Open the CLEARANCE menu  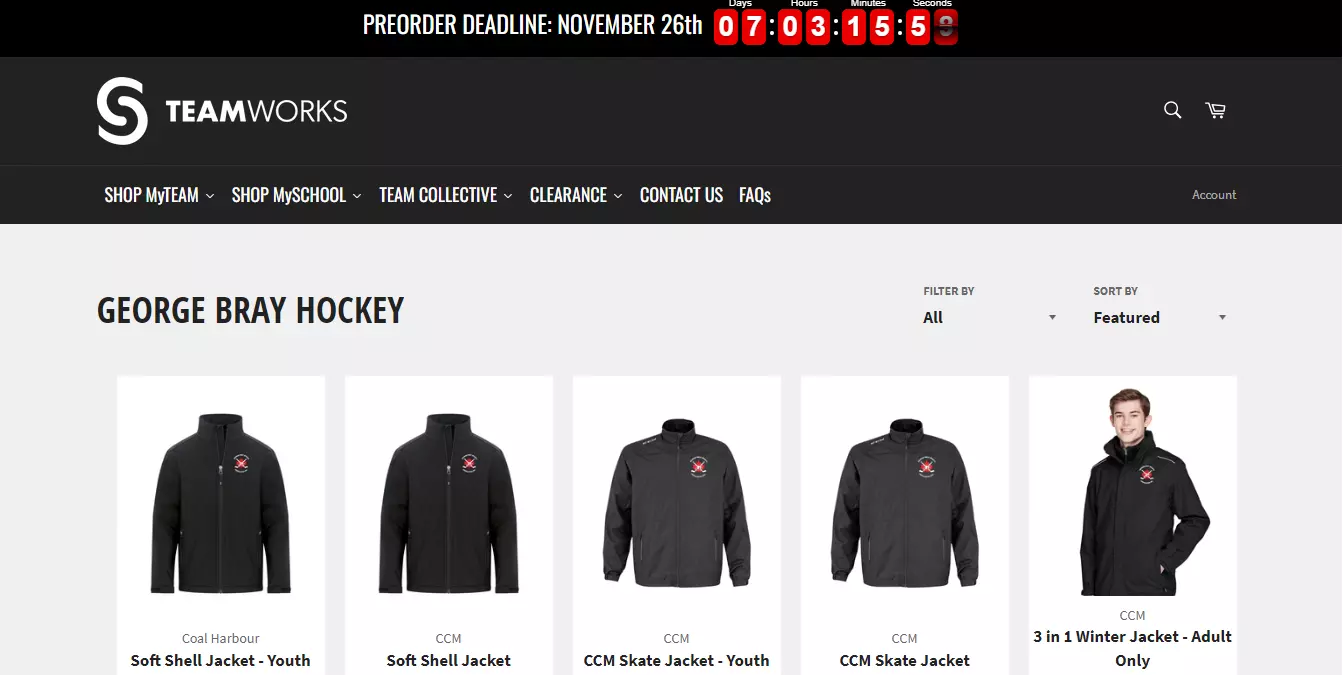pos(575,195)
